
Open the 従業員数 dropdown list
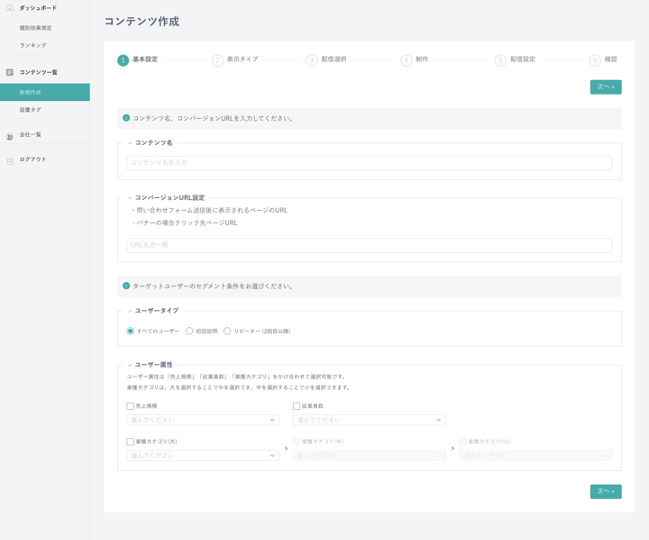pos(369,420)
